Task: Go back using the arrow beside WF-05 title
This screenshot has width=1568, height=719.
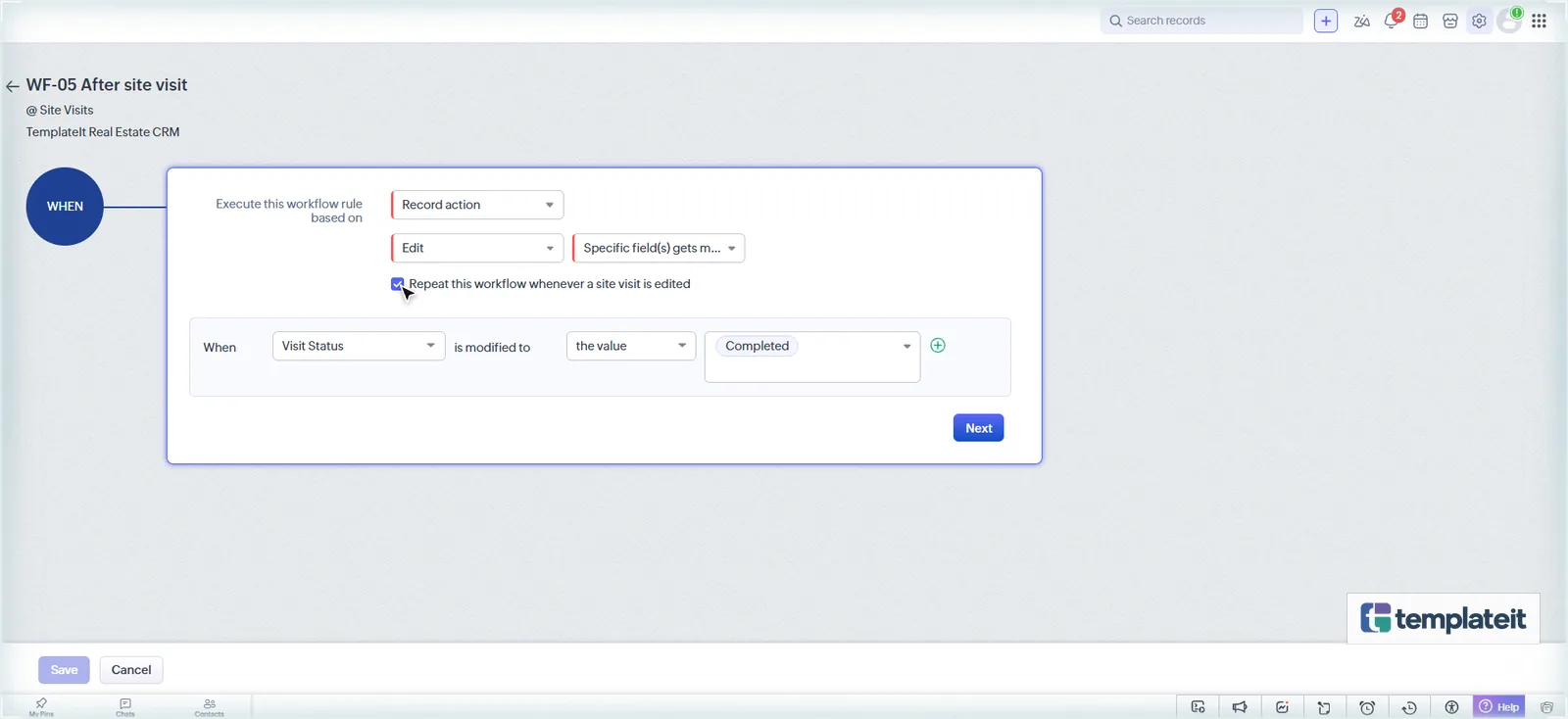Action: 13,86
